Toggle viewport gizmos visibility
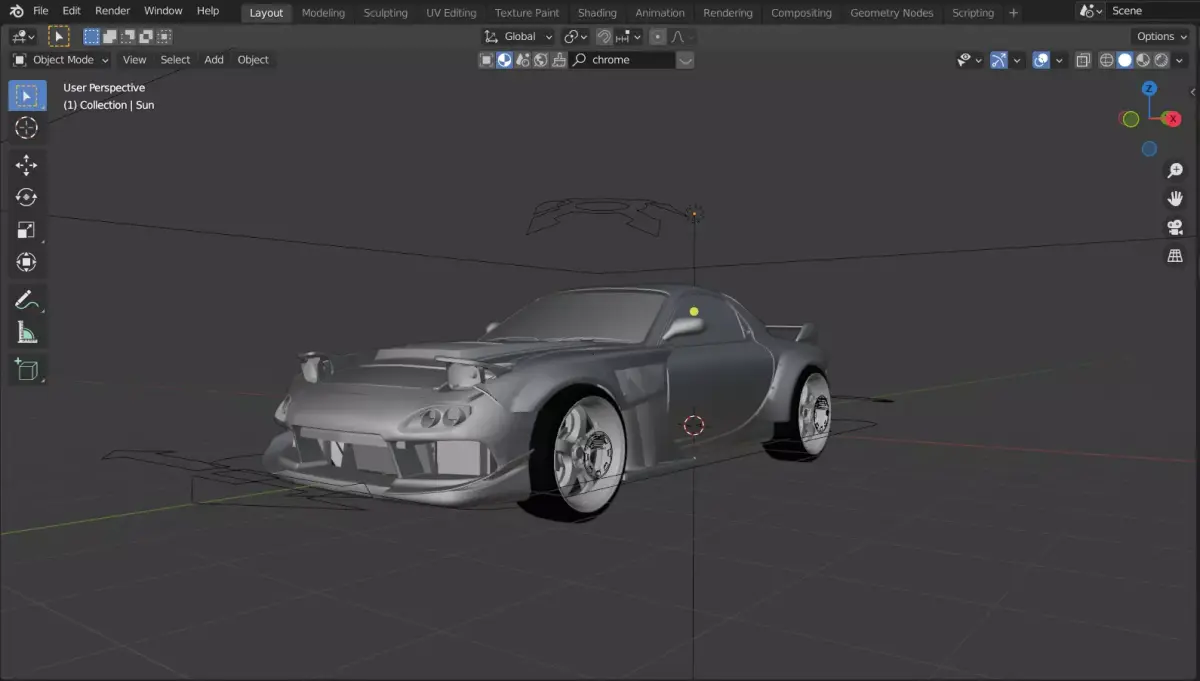1200x681 pixels. (999, 60)
